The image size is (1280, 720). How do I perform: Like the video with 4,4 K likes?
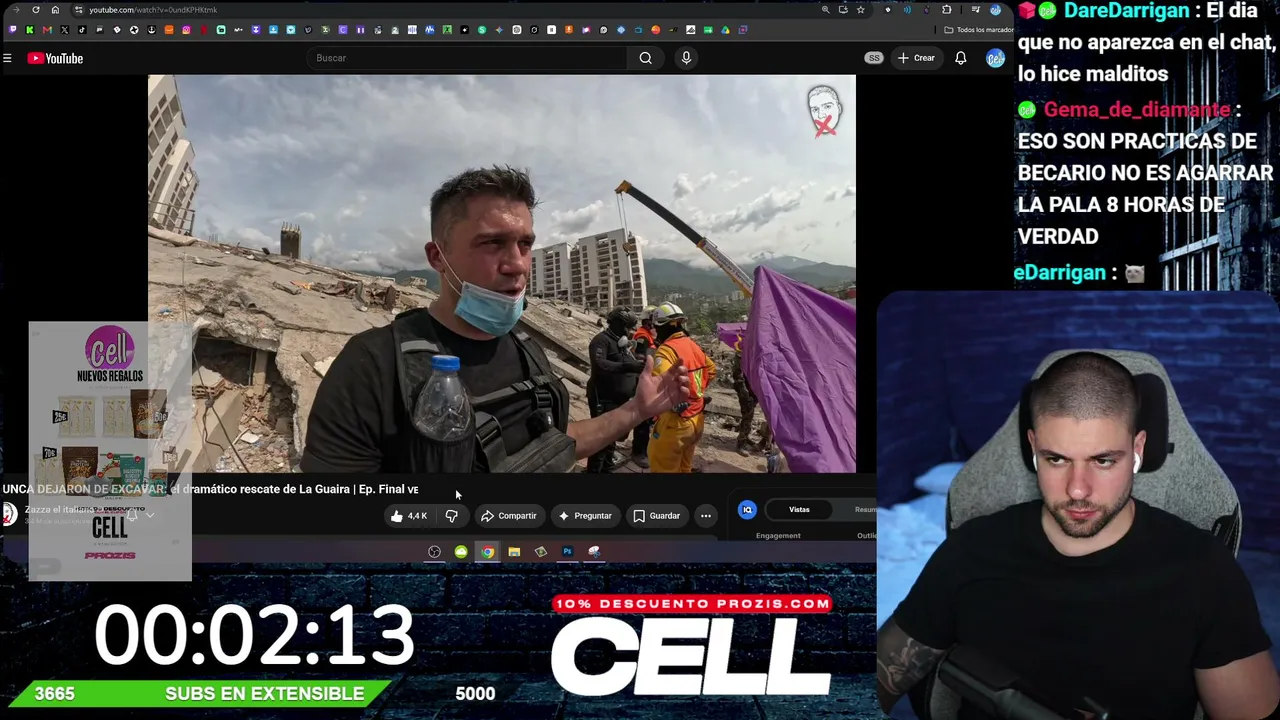409,516
